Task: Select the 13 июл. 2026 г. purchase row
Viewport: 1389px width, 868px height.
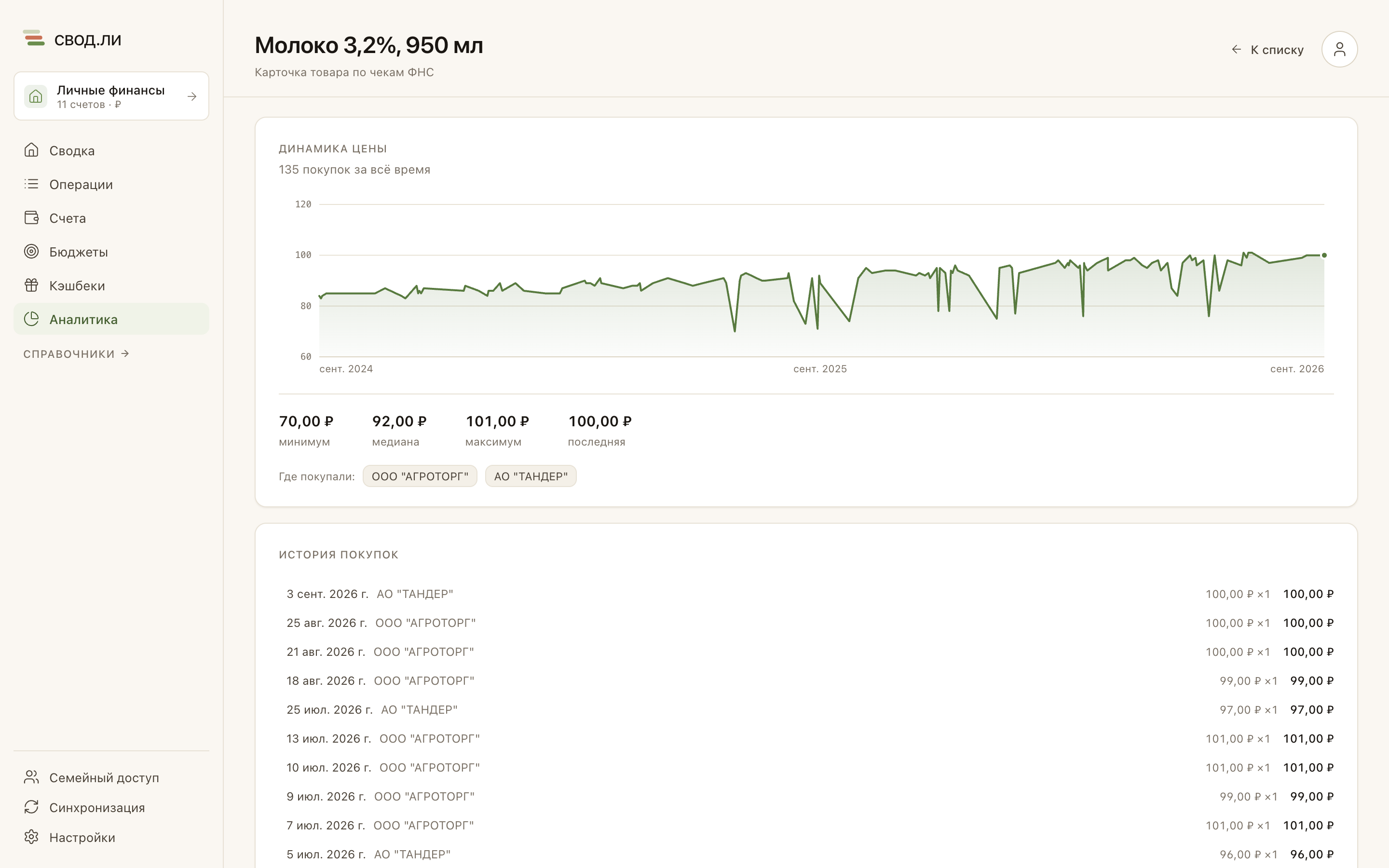Action: (806, 739)
